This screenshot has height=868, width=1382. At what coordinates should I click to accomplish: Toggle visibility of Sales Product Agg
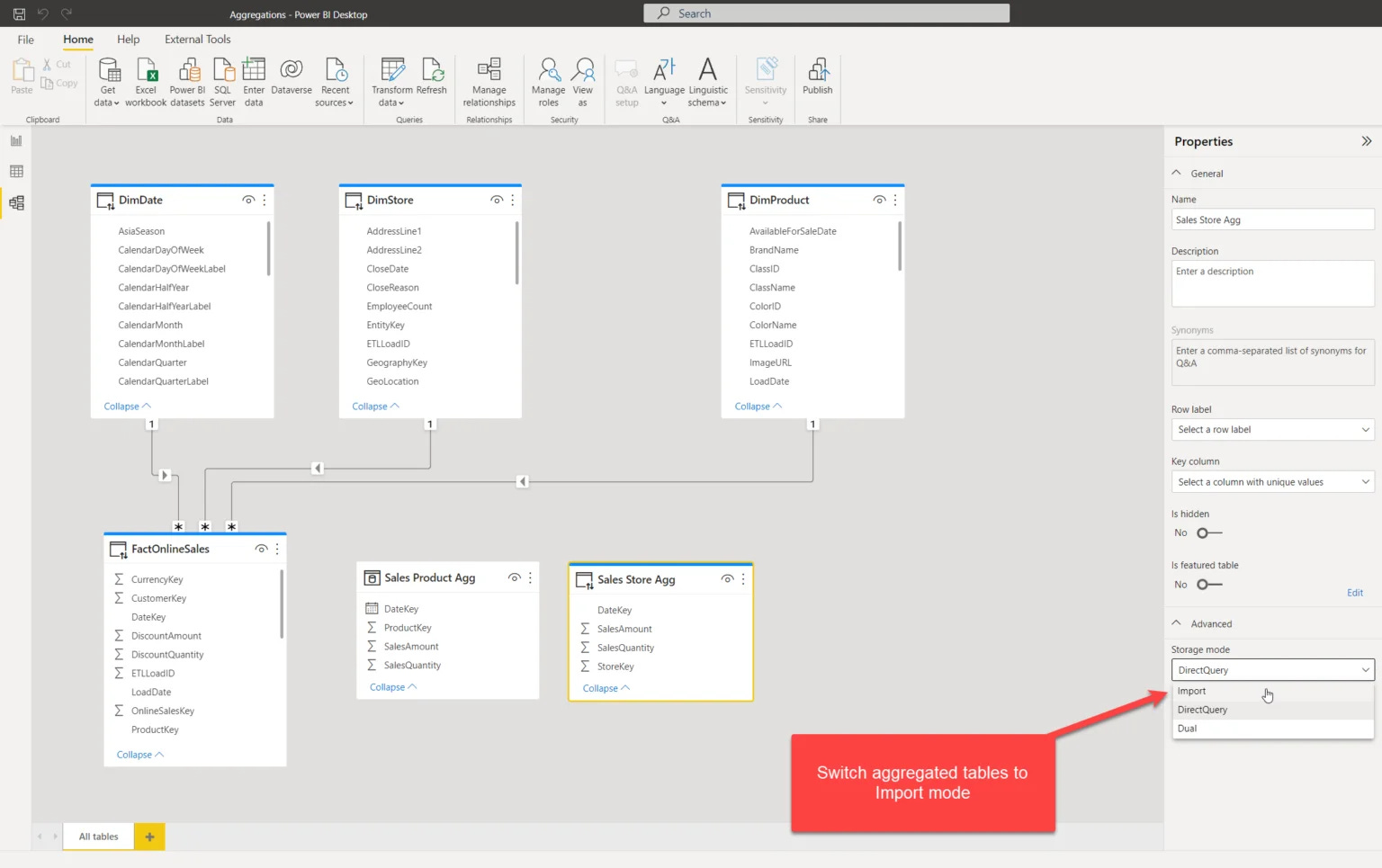tap(514, 577)
